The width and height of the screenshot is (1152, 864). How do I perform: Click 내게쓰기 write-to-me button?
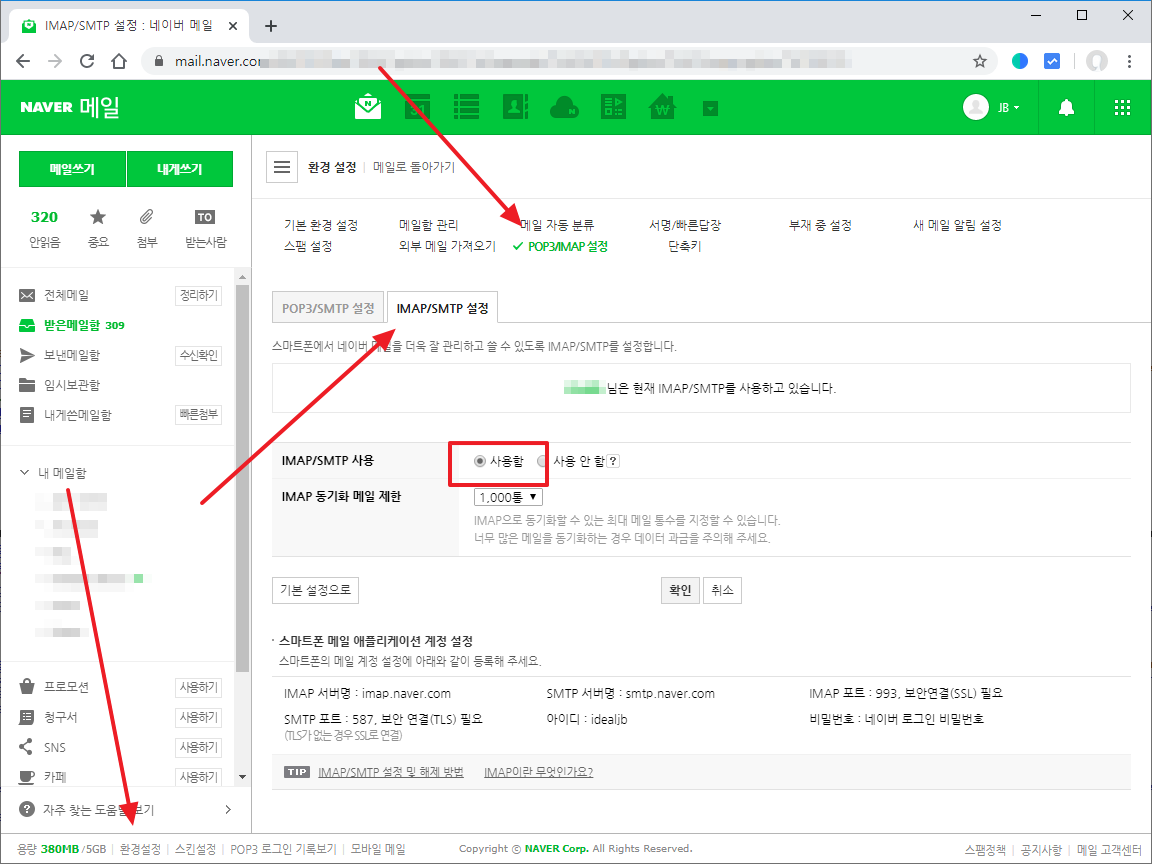point(180,169)
